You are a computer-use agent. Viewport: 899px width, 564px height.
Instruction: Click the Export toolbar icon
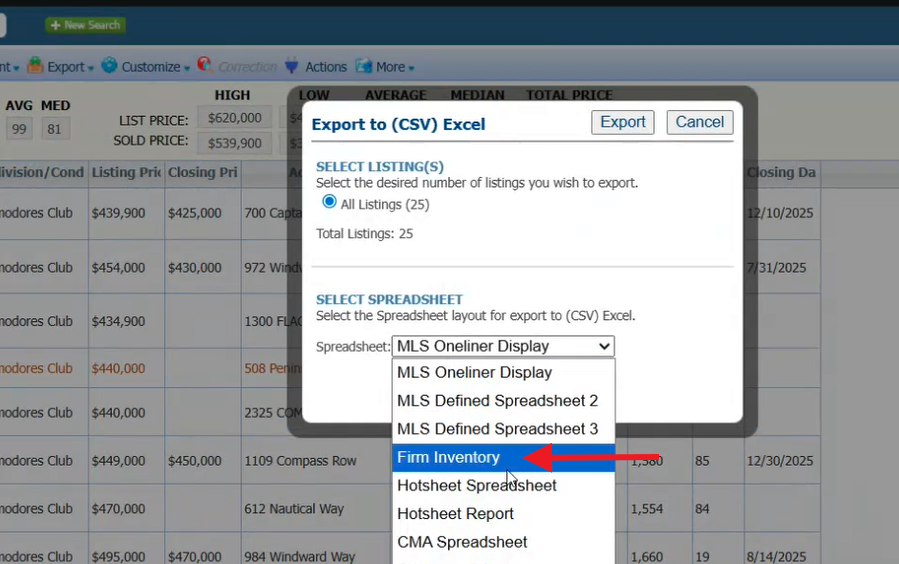pyautogui.click(x=35, y=66)
